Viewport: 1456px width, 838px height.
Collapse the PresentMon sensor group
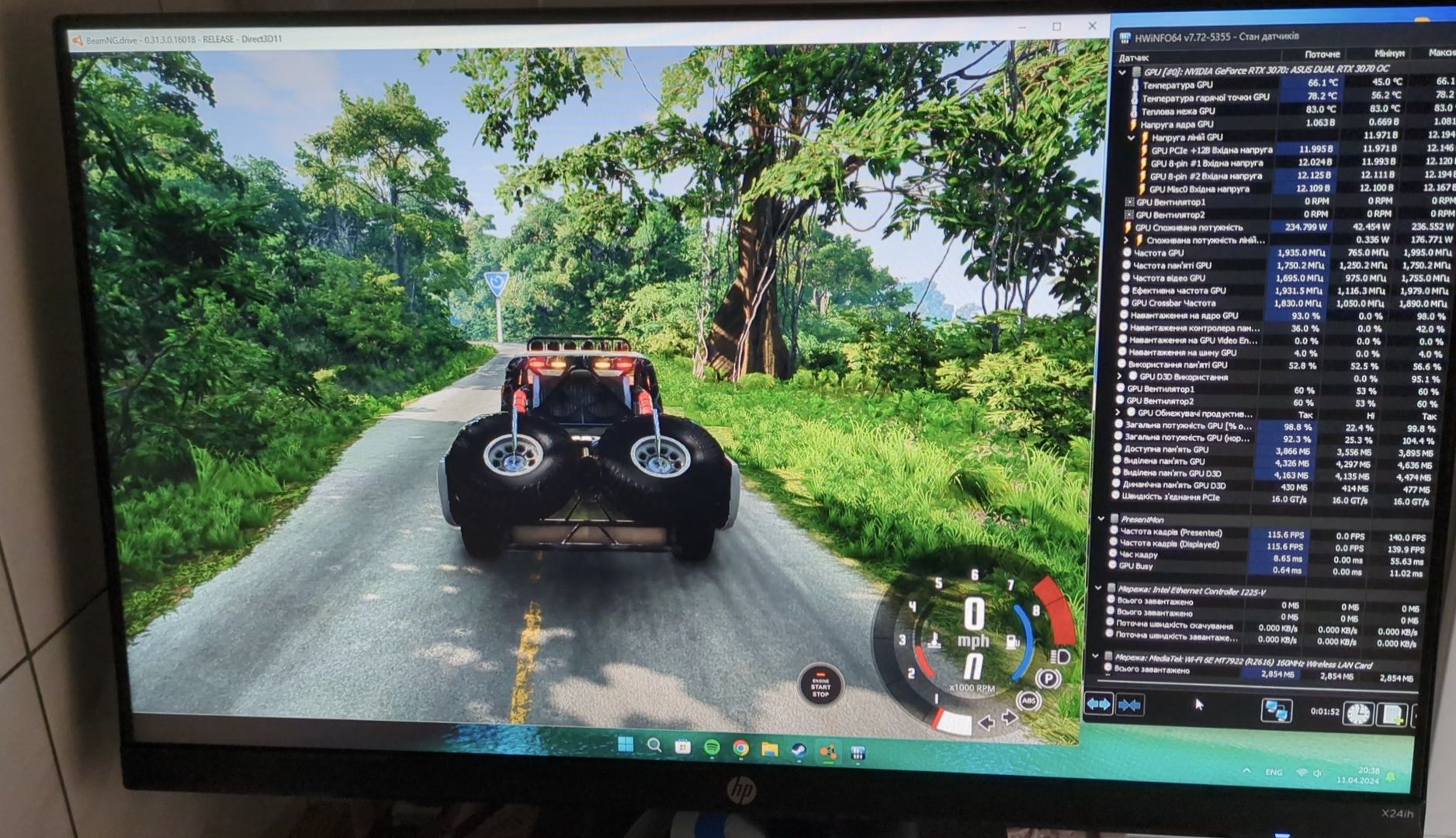tap(1101, 518)
